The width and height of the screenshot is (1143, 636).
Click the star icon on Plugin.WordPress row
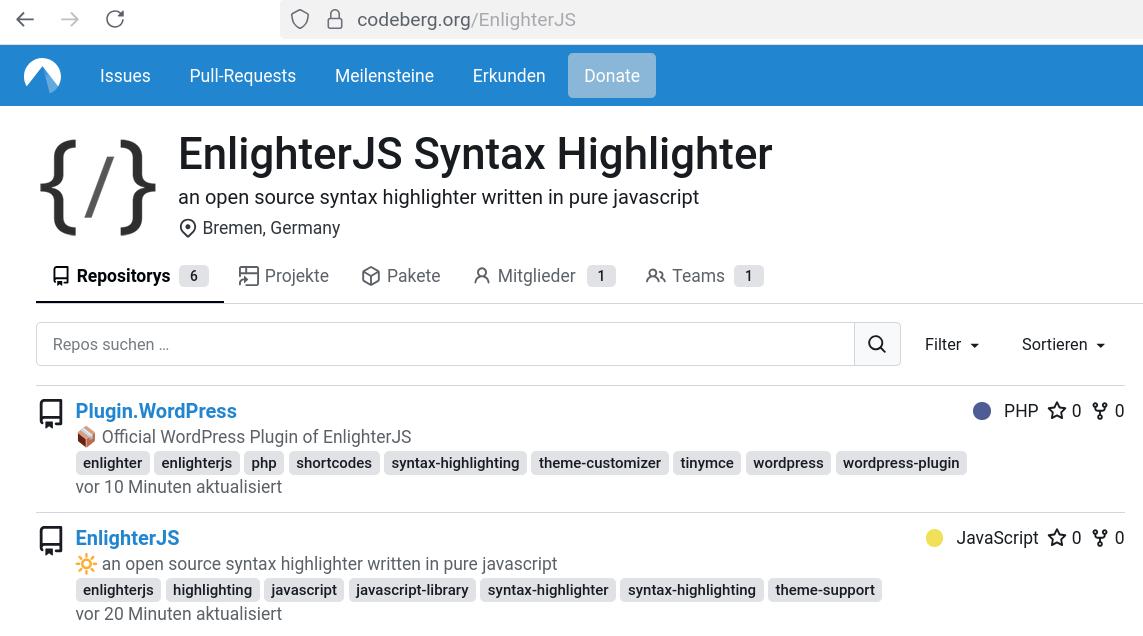1056,411
